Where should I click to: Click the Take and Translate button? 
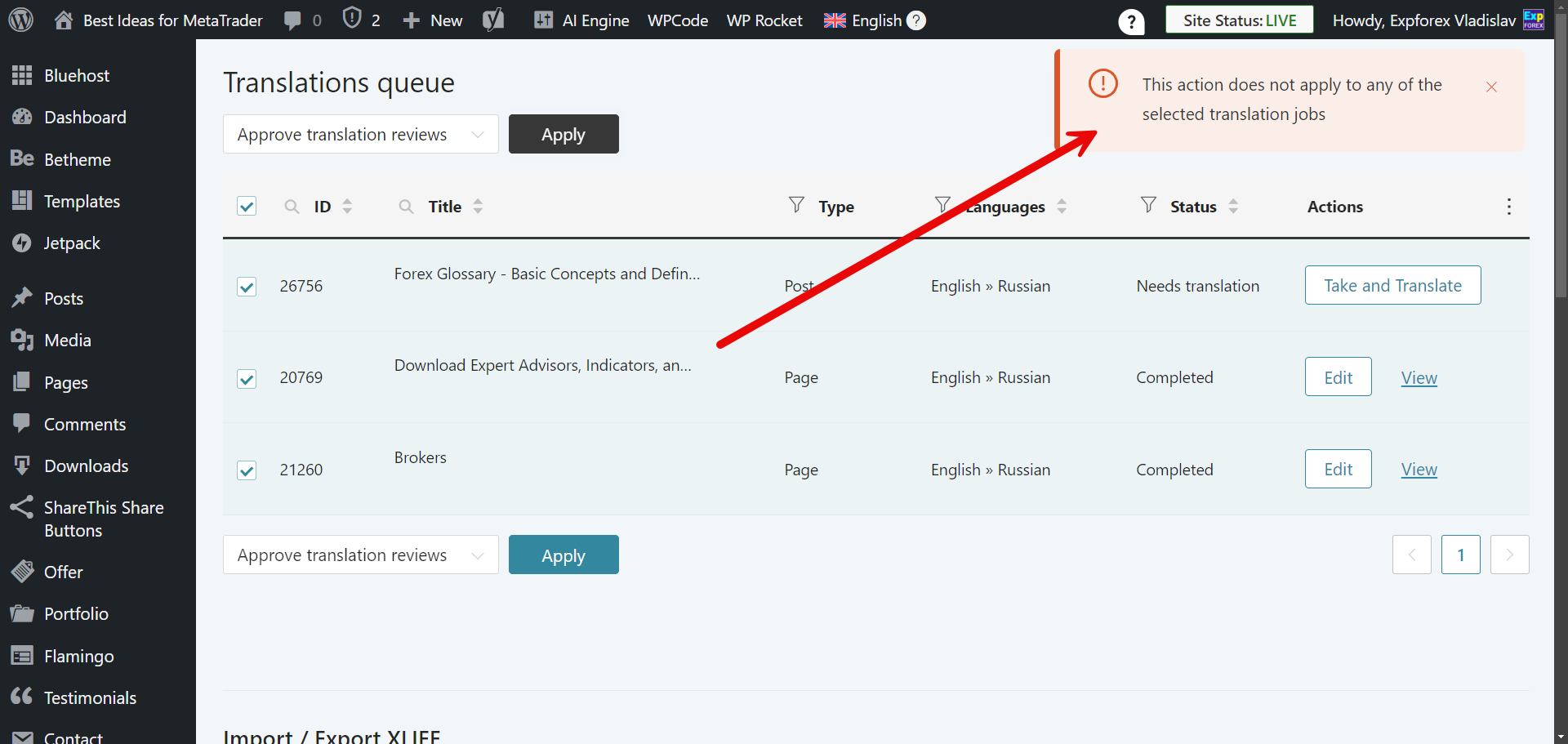(1392, 285)
